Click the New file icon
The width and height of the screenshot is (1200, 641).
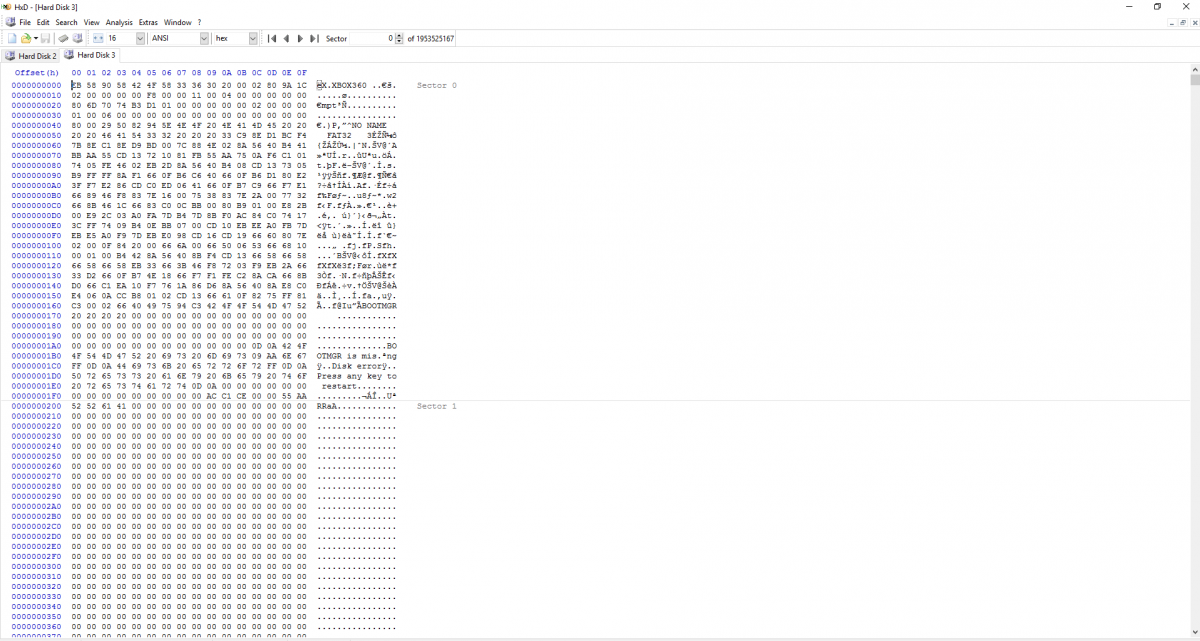pos(12,38)
